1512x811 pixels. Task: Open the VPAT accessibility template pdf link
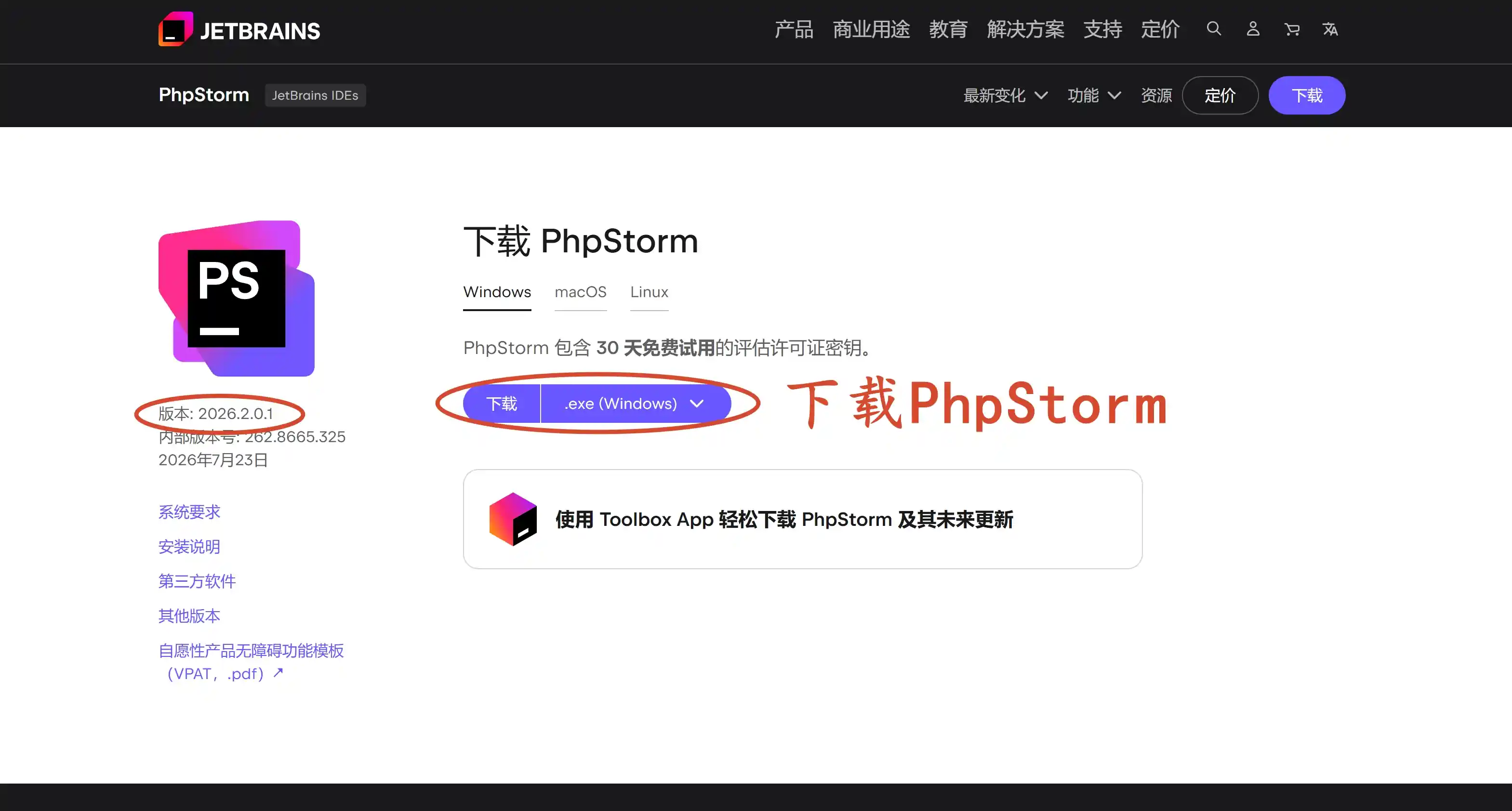(x=251, y=662)
